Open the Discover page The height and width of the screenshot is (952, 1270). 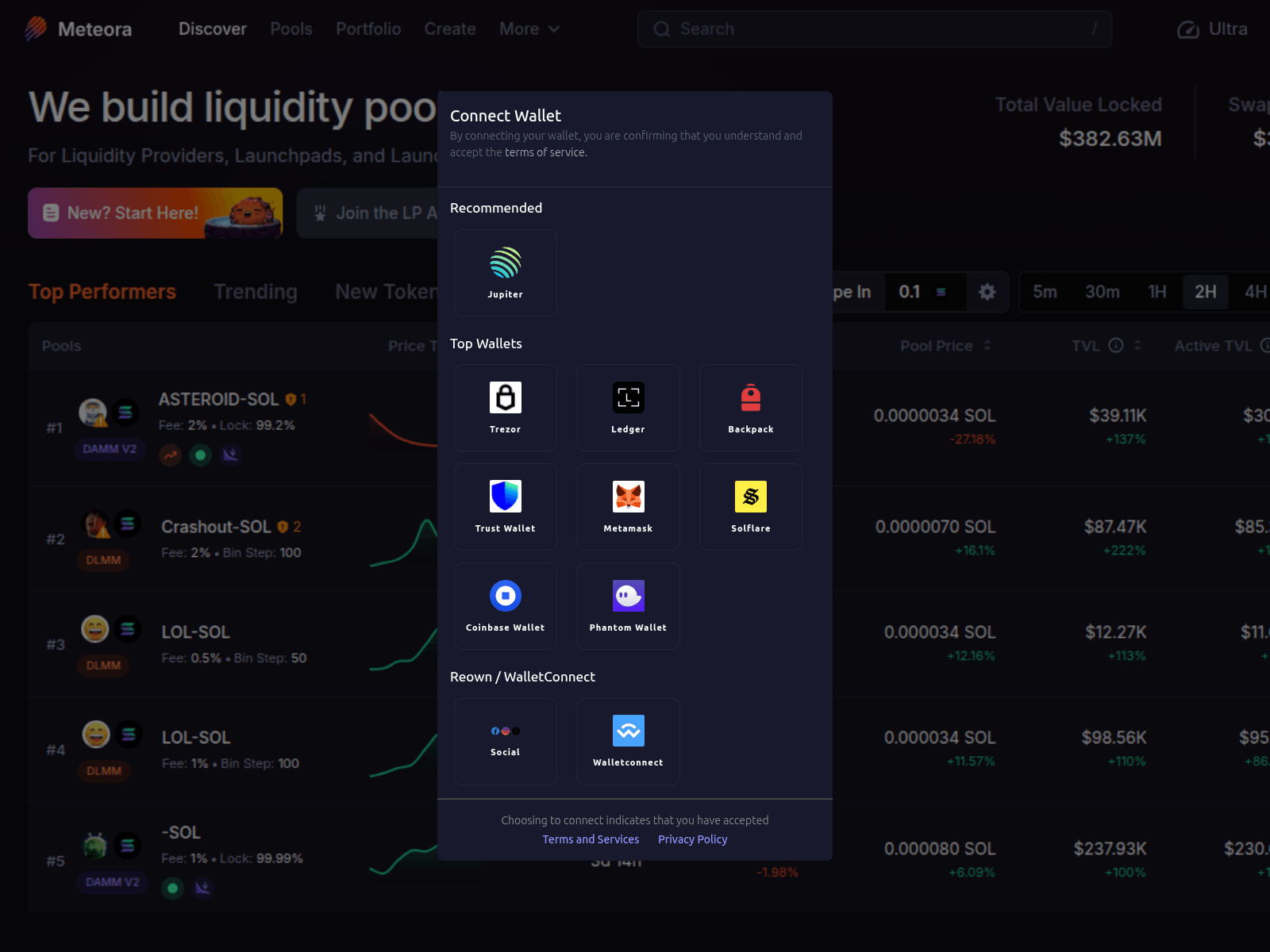(213, 29)
